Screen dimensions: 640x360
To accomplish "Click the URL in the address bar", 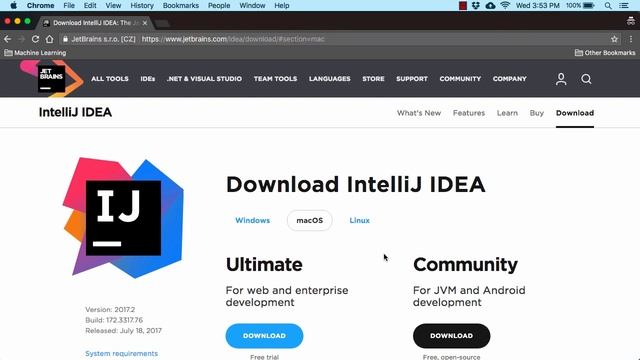I will pyautogui.click(x=233, y=39).
